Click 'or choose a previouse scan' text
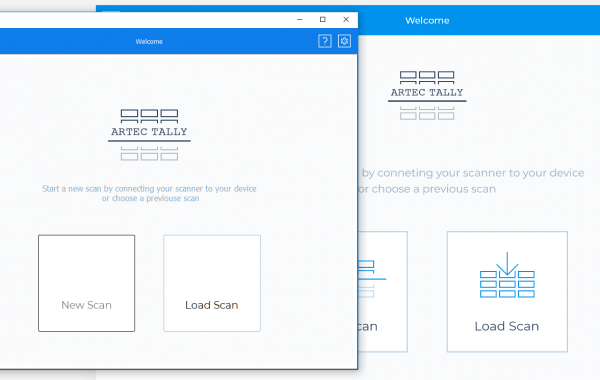 [x=150, y=198]
